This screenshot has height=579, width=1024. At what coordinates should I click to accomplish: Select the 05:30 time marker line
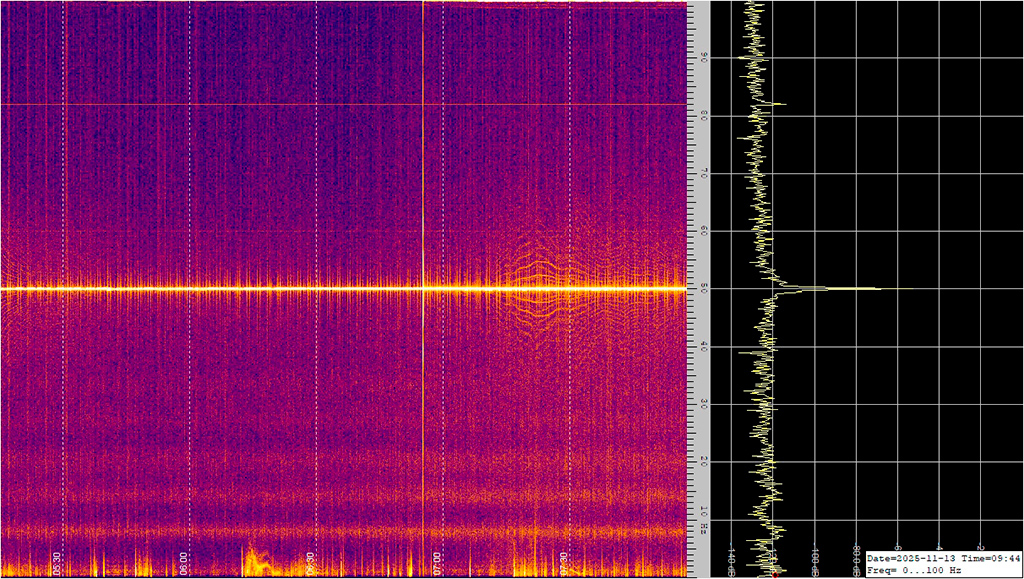(62, 300)
